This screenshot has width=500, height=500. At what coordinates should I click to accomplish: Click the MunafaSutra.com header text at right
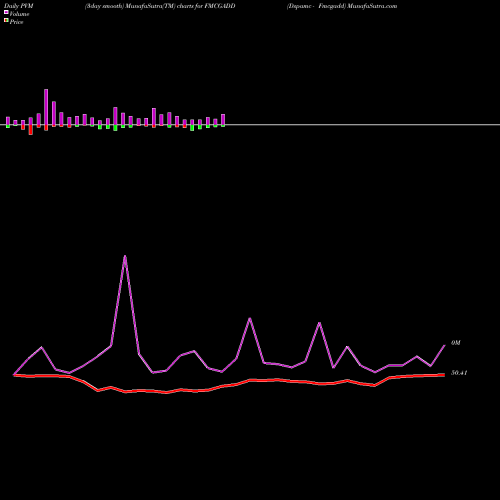click(342, 6)
